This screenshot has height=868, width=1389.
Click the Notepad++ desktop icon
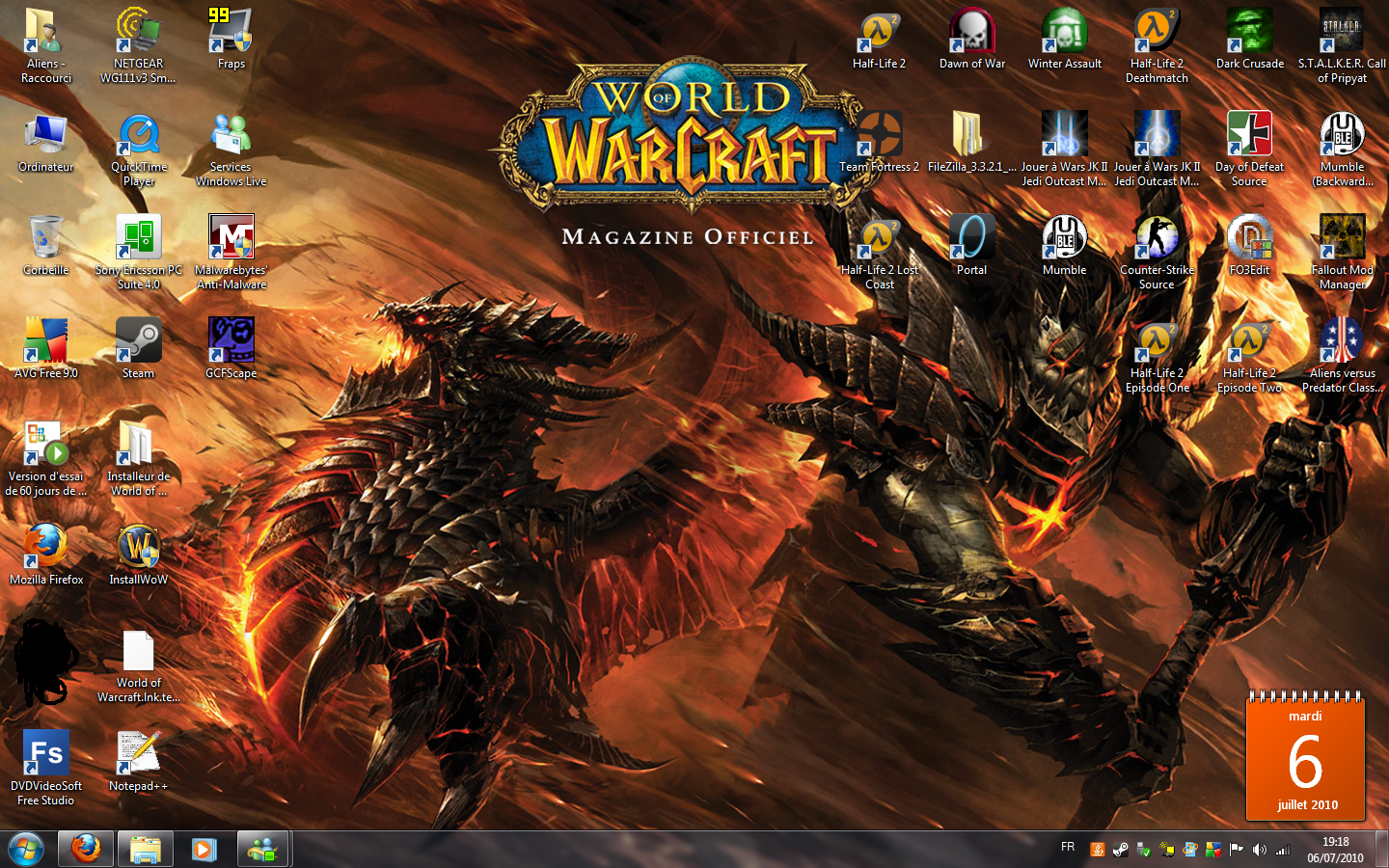tap(138, 753)
